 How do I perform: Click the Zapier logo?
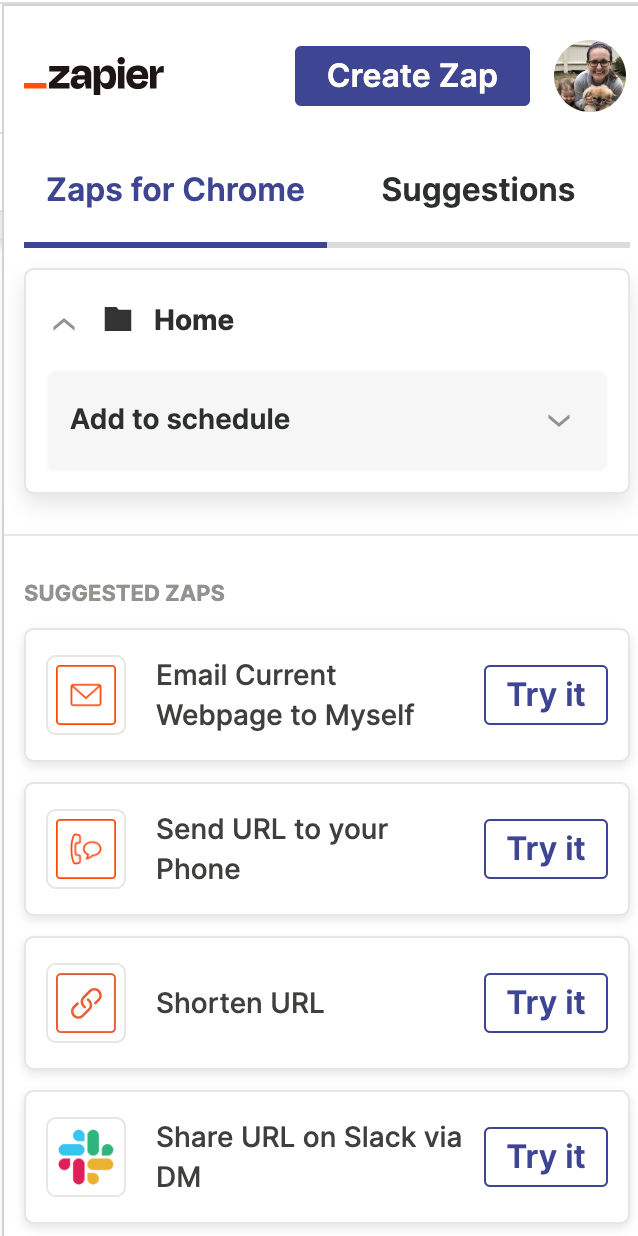pos(94,76)
